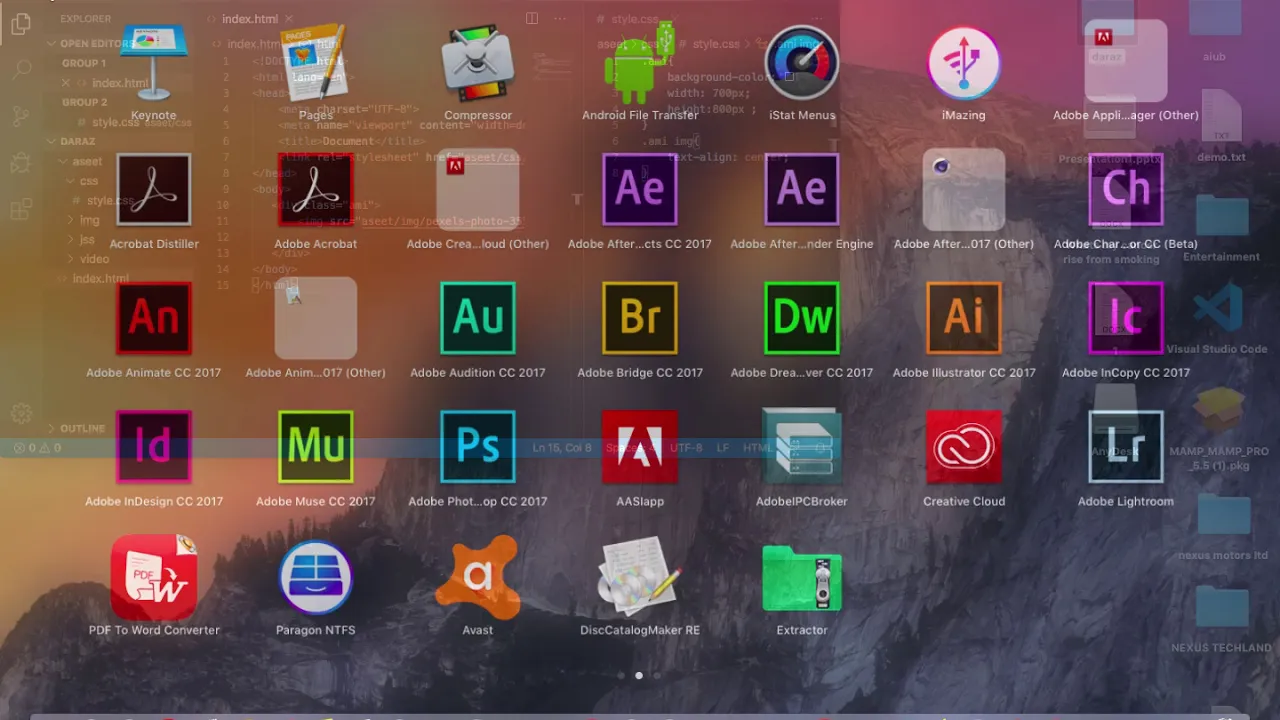The width and height of the screenshot is (1280, 720).
Task: Go to the last Launchpad page dot
Action: click(x=657, y=676)
